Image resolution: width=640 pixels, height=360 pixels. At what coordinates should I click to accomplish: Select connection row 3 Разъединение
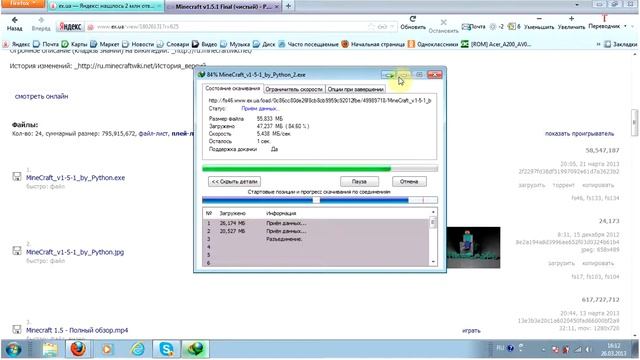(316, 239)
